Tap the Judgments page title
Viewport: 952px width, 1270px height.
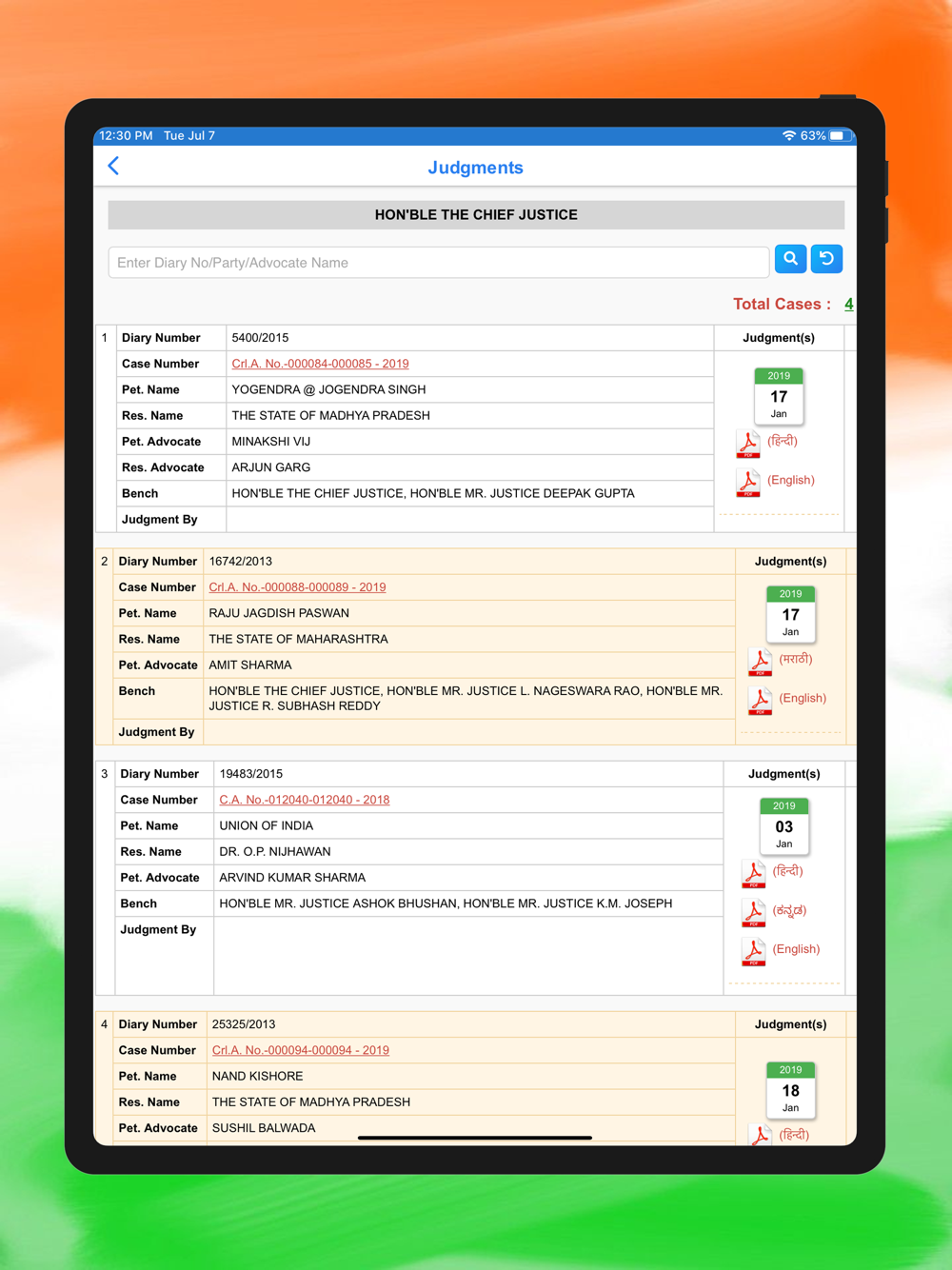475,168
